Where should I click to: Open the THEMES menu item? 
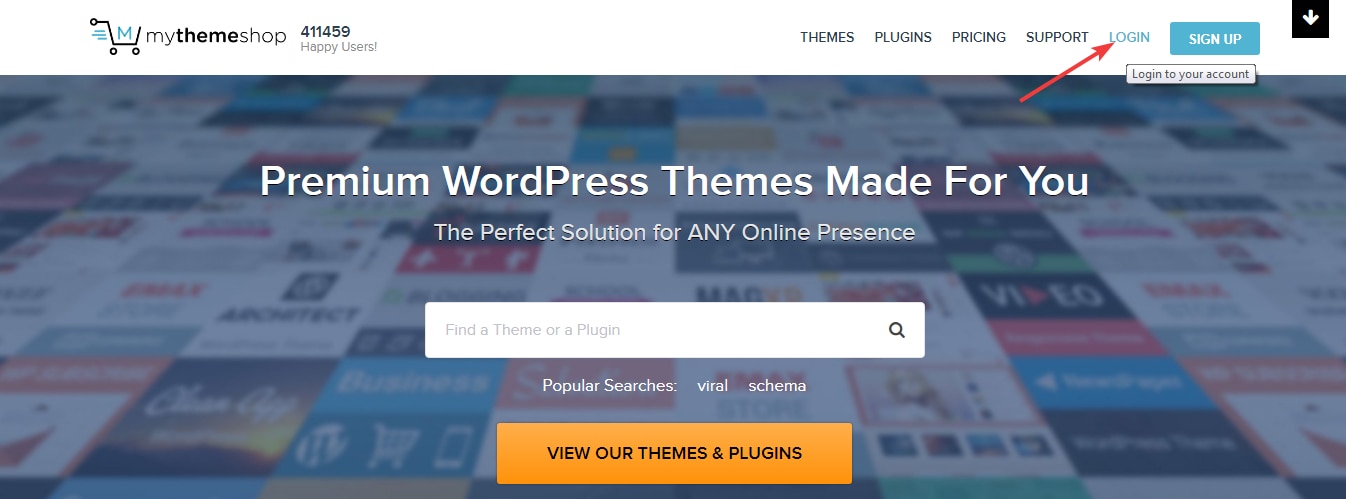tap(827, 37)
